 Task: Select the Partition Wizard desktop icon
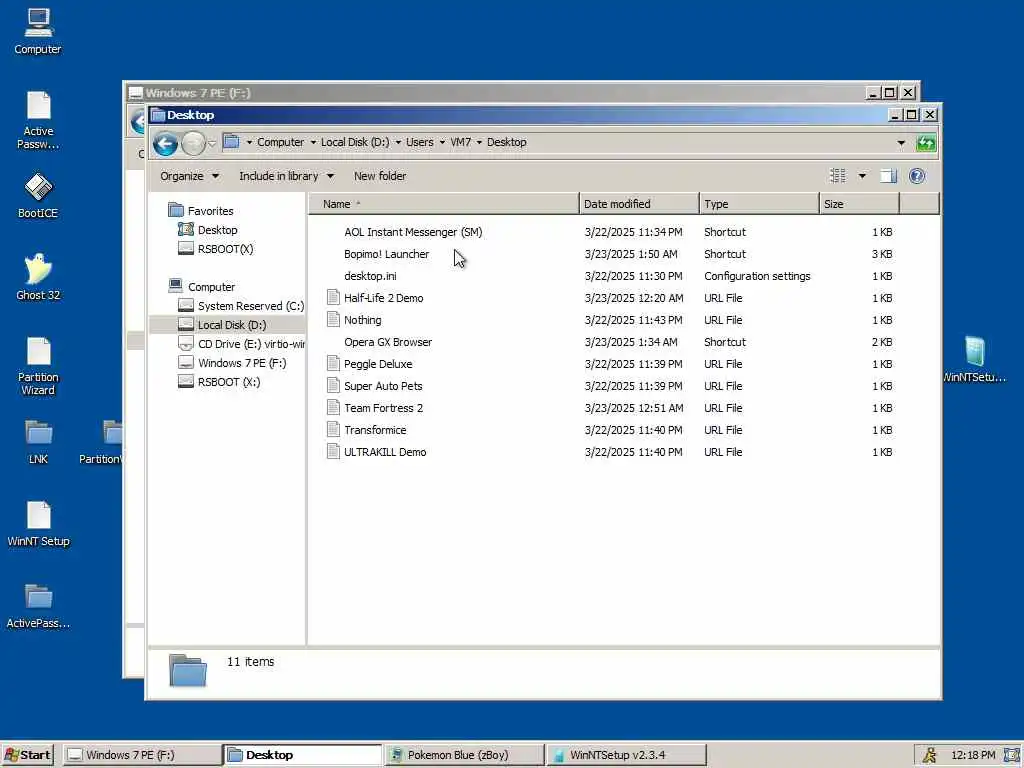38,366
